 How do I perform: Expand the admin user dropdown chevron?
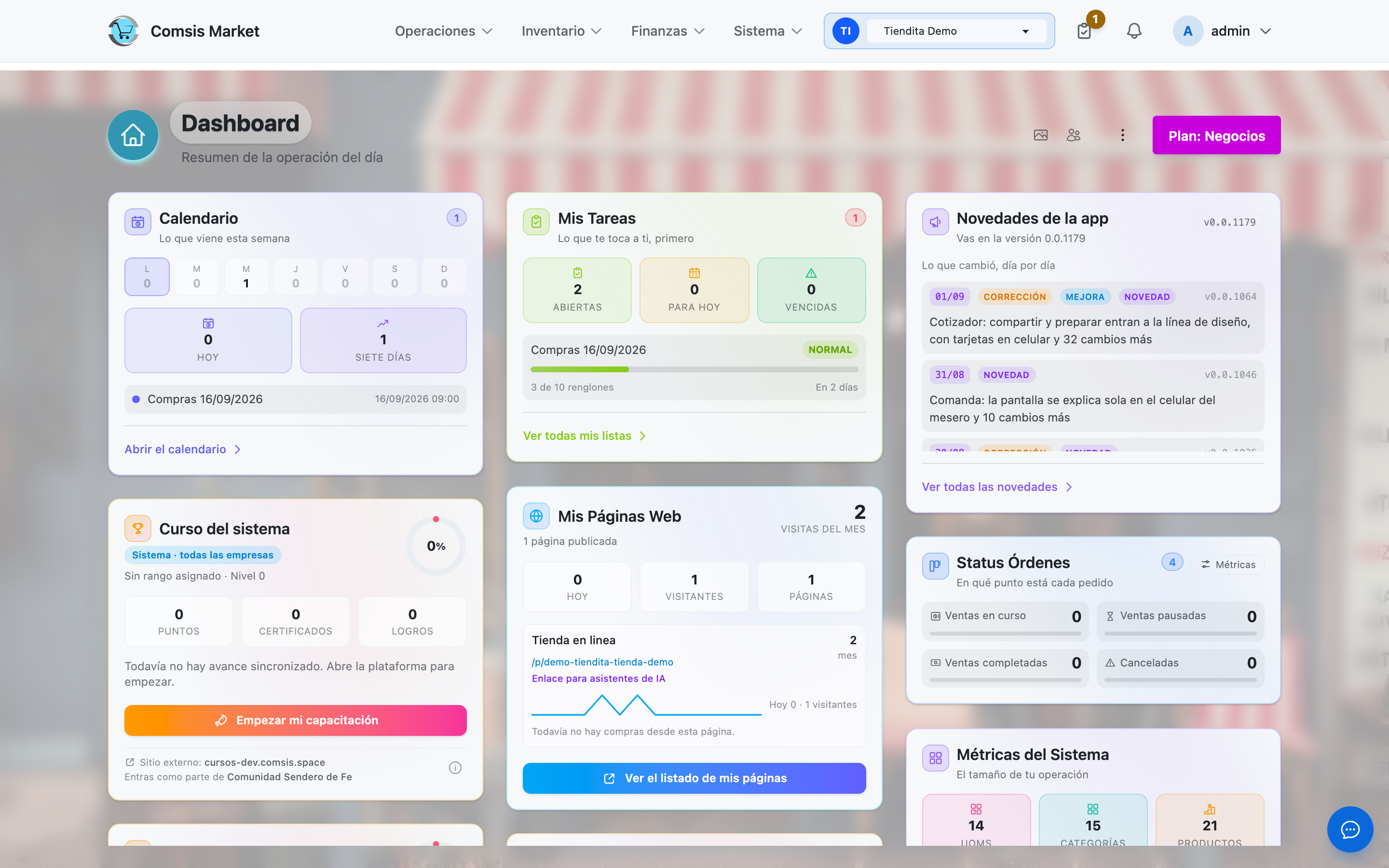(1266, 31)
